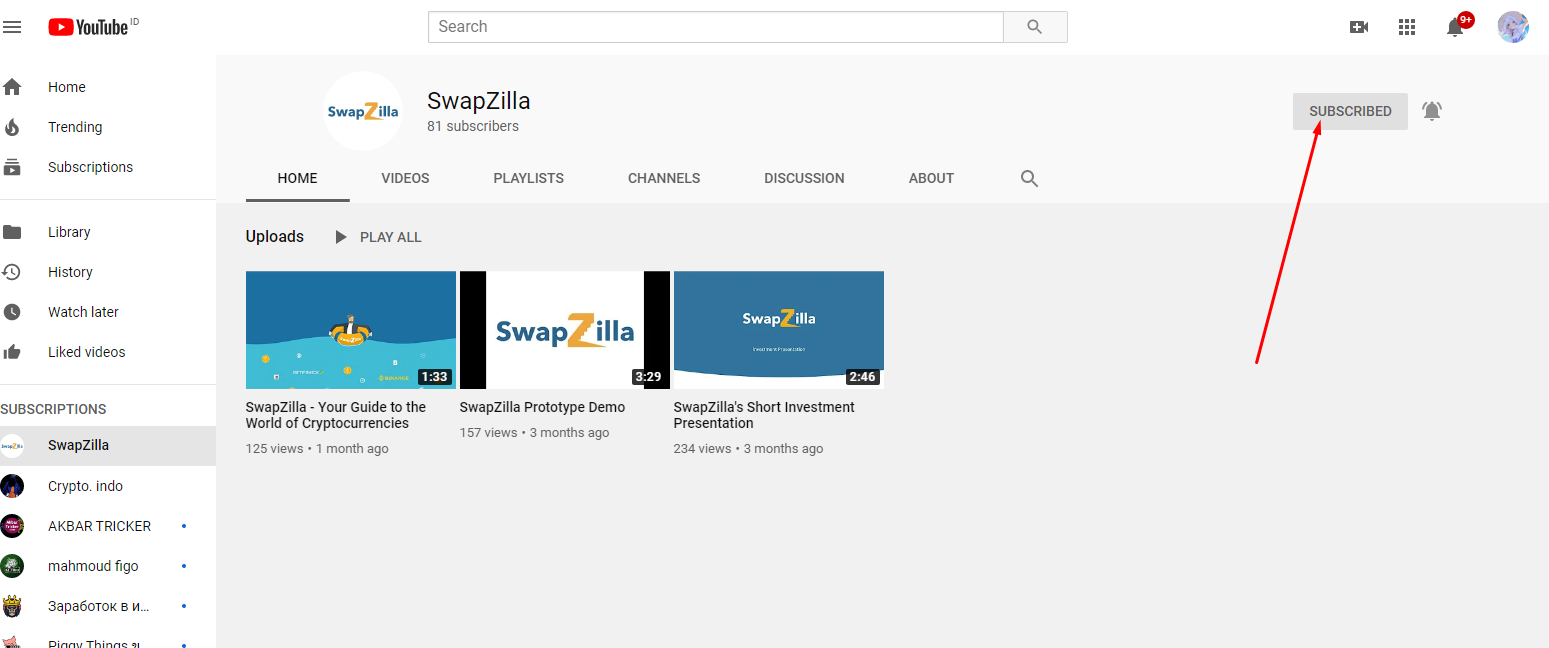The width and height of the screenshot is (1549, 648).
Task: Click the SwapZilla channel avatar
Action: pos(363,111)
